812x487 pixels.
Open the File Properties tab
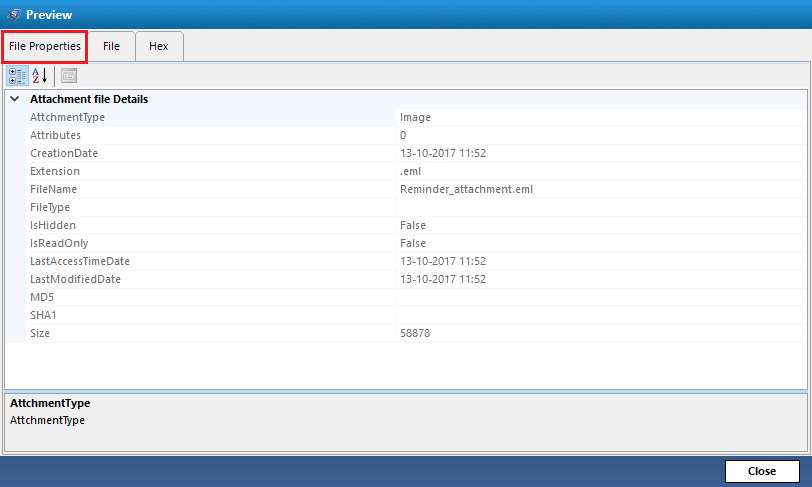click(x=45, y=46)
